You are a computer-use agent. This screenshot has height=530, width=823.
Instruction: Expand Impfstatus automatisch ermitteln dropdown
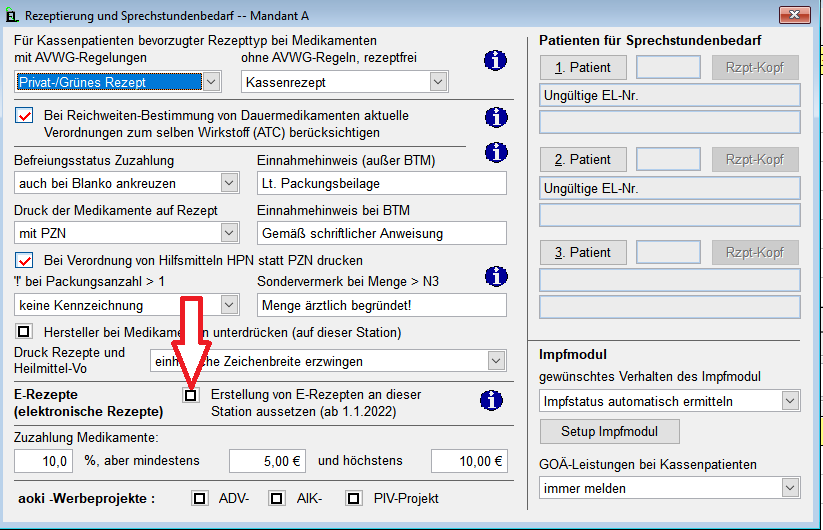[x=790, y=401]
